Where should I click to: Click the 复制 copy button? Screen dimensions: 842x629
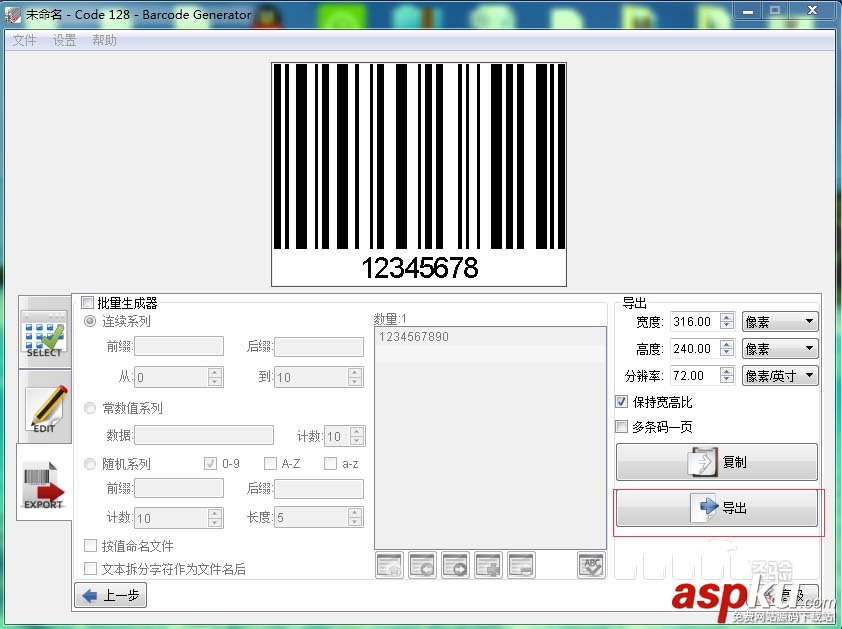point(717,462)
